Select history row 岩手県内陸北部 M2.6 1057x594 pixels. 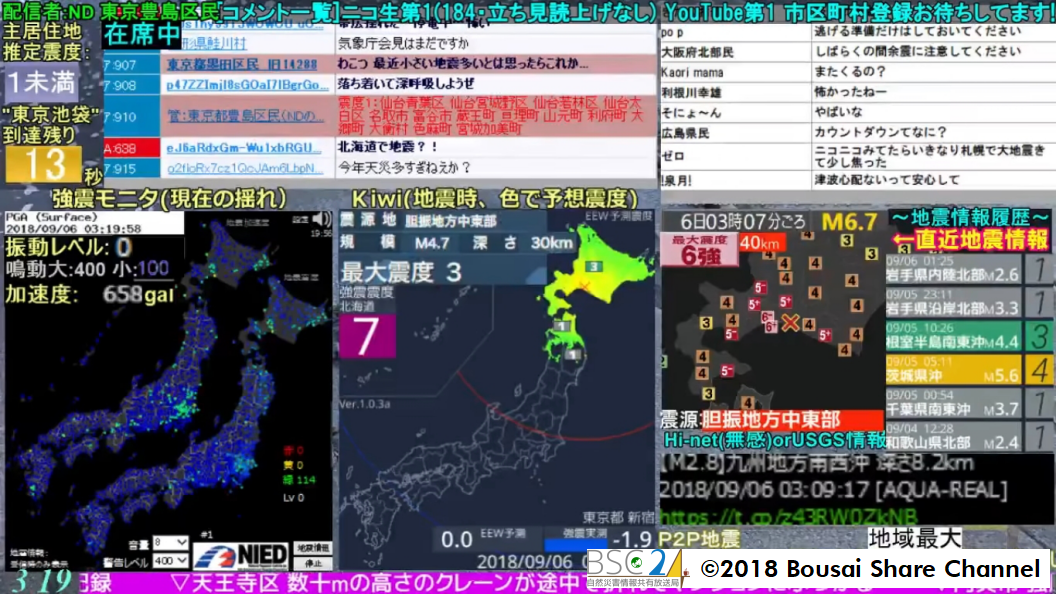(953, 268)
